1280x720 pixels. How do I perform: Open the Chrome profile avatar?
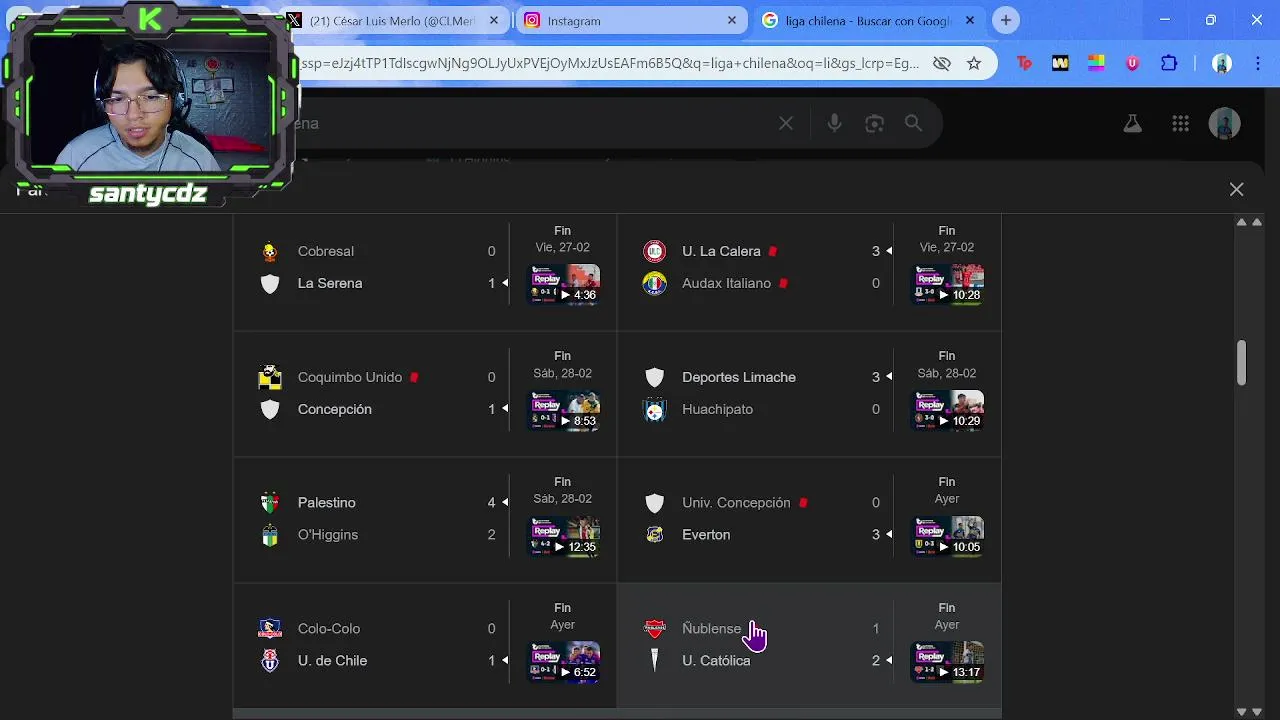click(x=1221, y=63)
